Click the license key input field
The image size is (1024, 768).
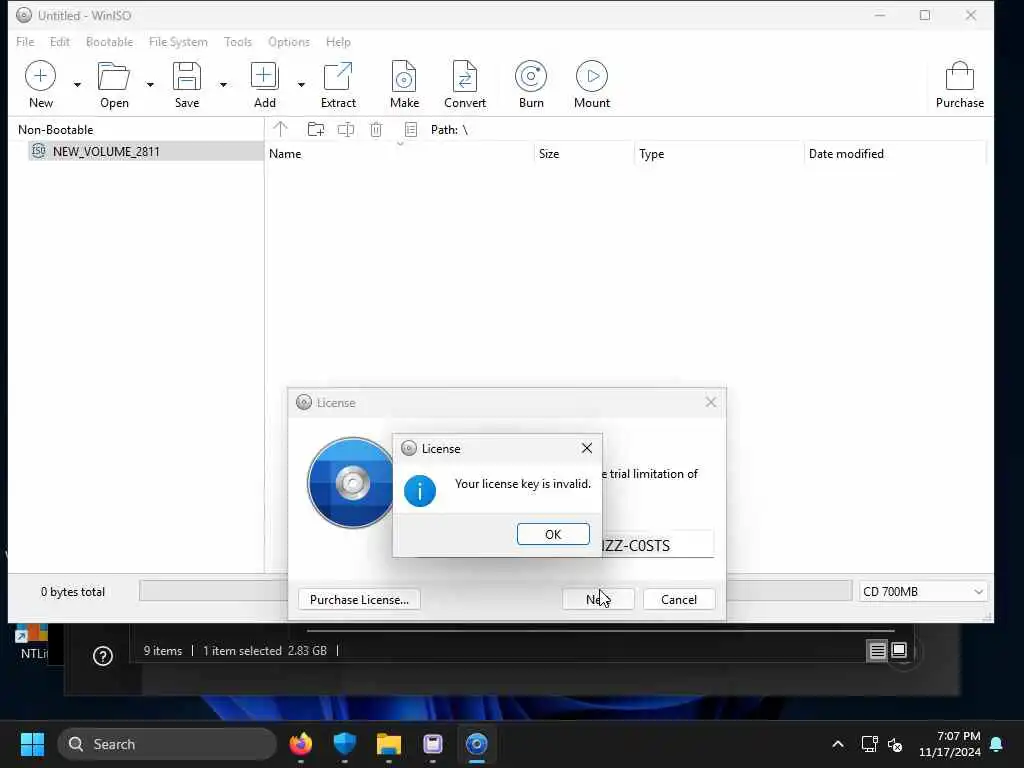pos(657,545)
